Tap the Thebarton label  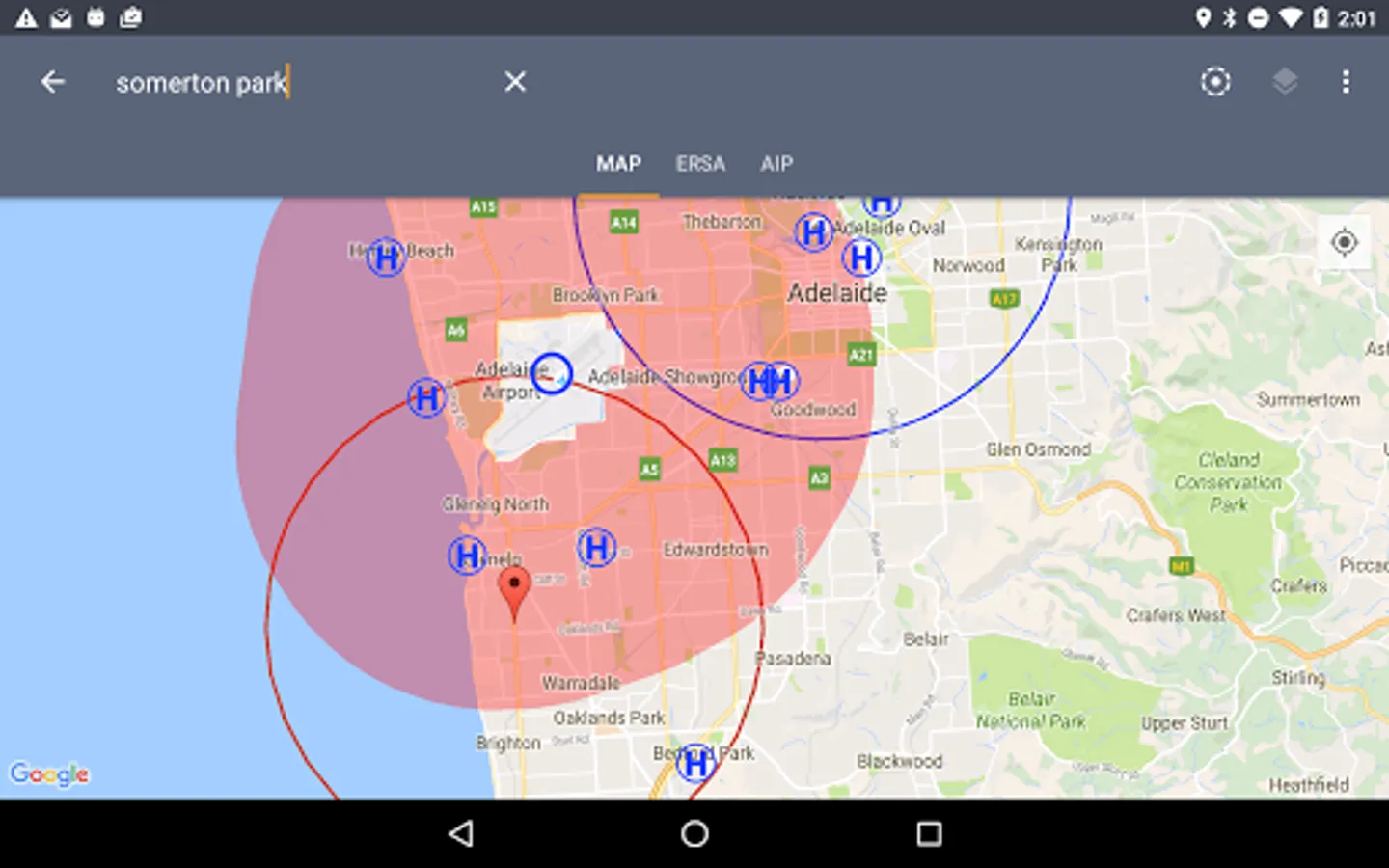(722, 222)
